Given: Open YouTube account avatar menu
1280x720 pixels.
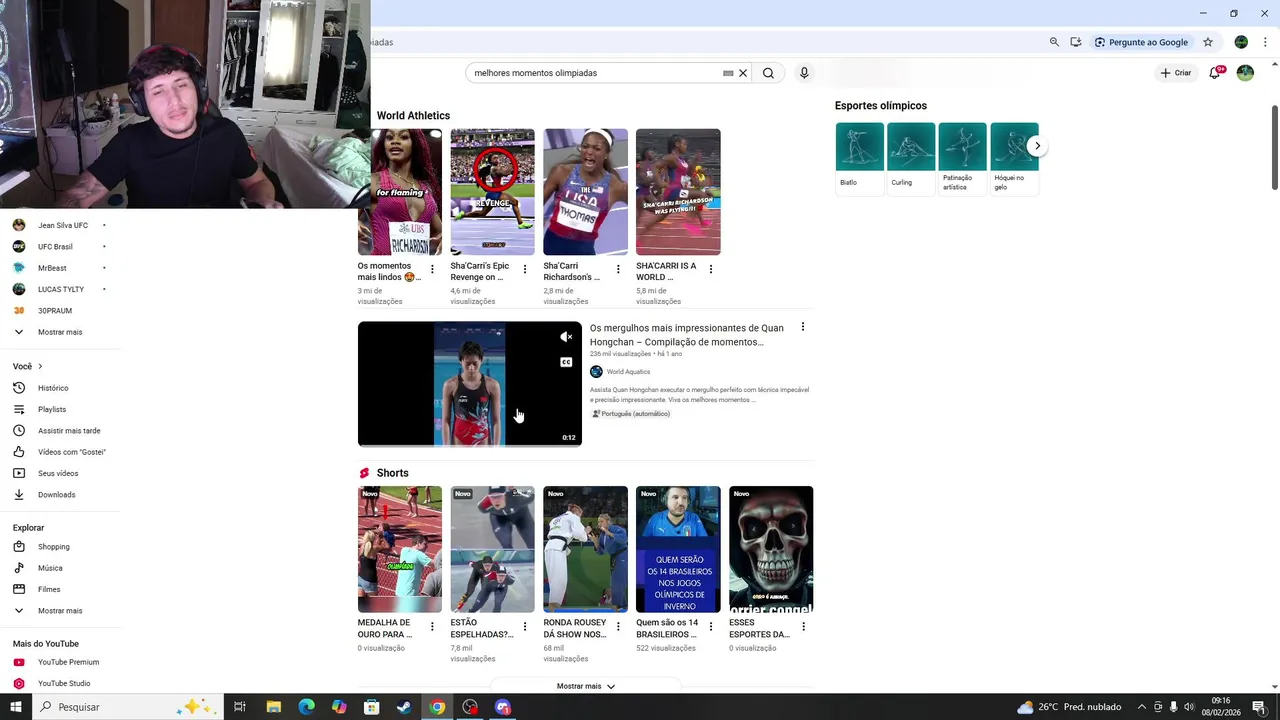Looking at the screenshot, I should [1245, 73].
